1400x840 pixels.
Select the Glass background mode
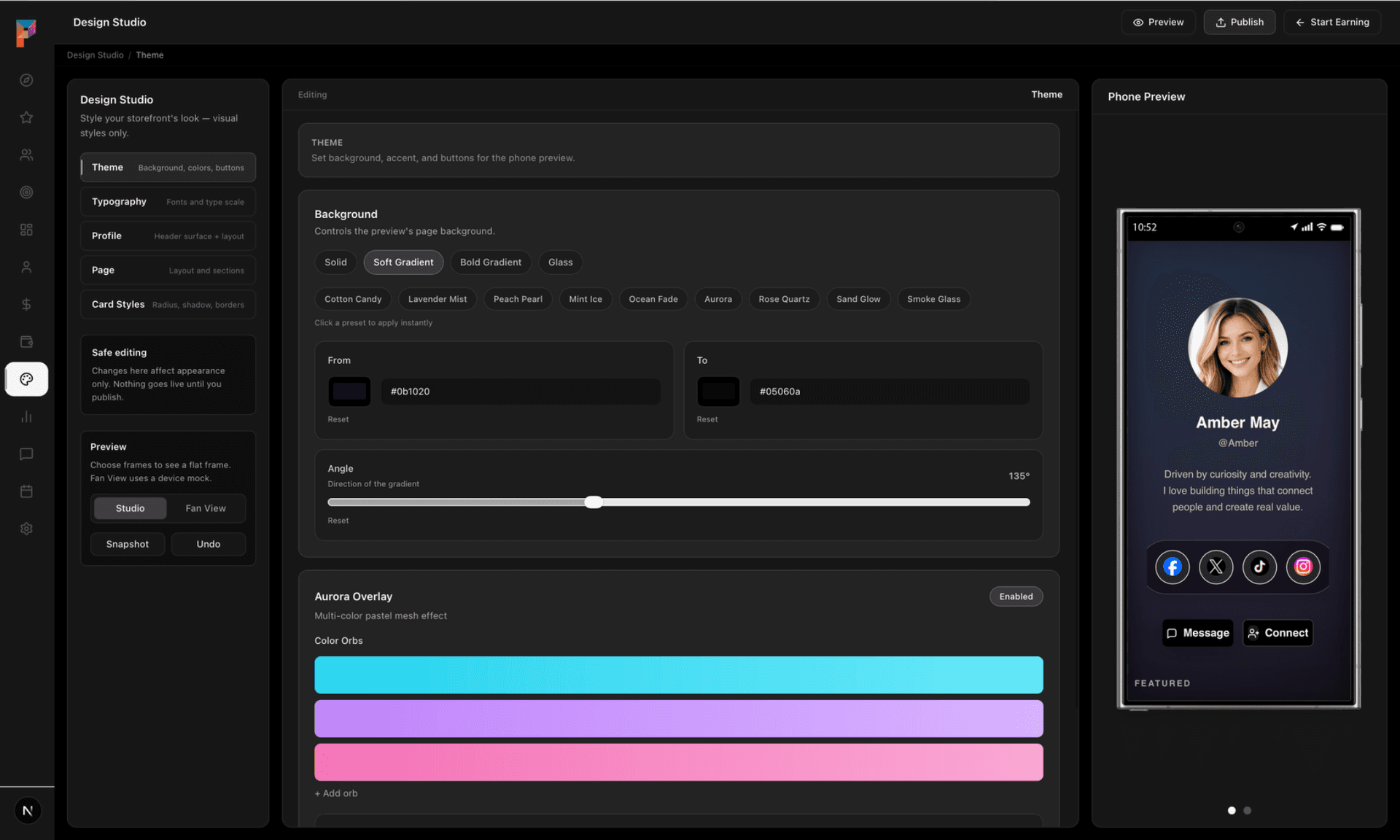(560, 262)
